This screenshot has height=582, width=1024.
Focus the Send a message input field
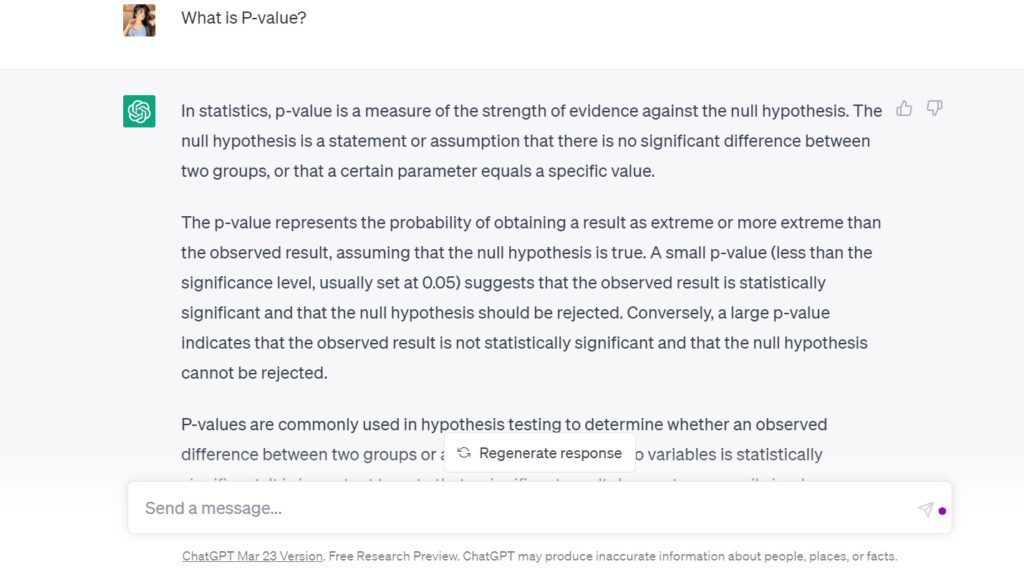(539, 508)
